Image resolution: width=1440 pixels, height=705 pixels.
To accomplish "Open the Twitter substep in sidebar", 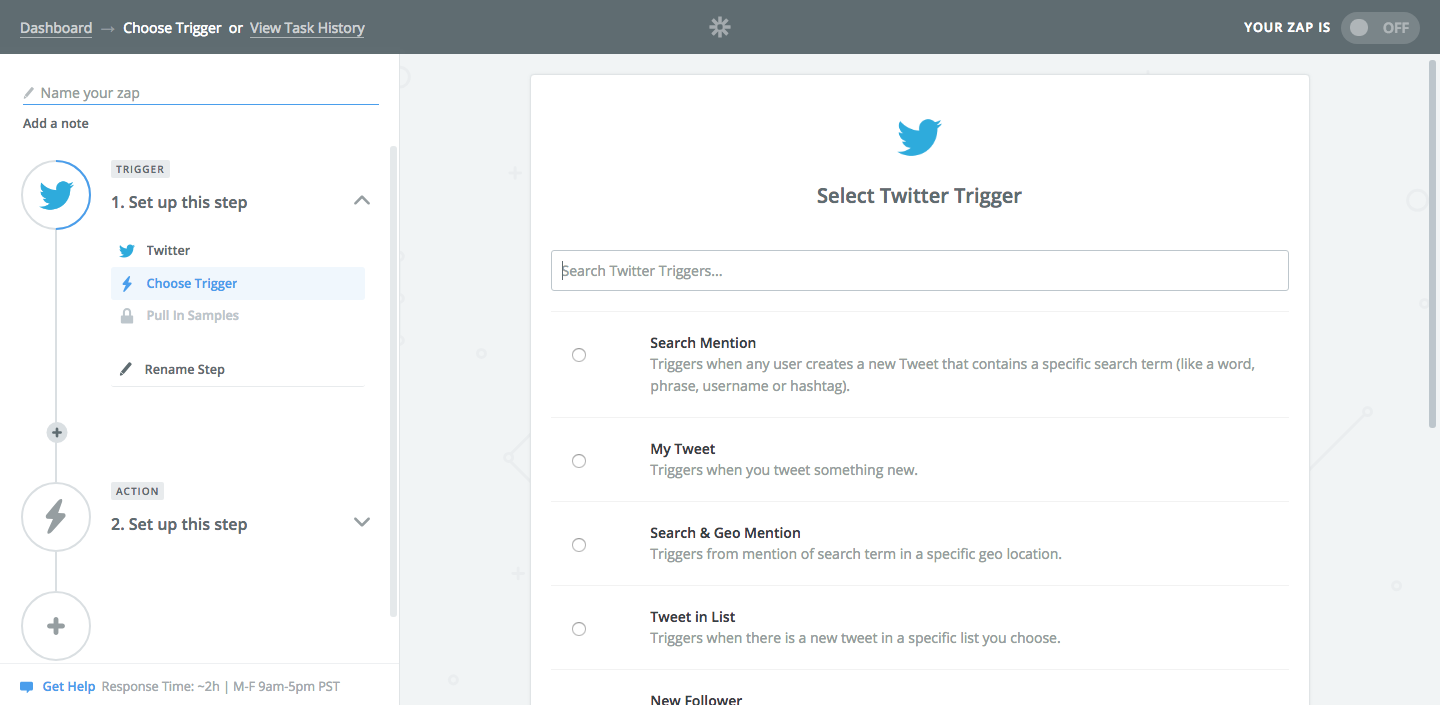I will pyautogui.click(x=168, y=251).
